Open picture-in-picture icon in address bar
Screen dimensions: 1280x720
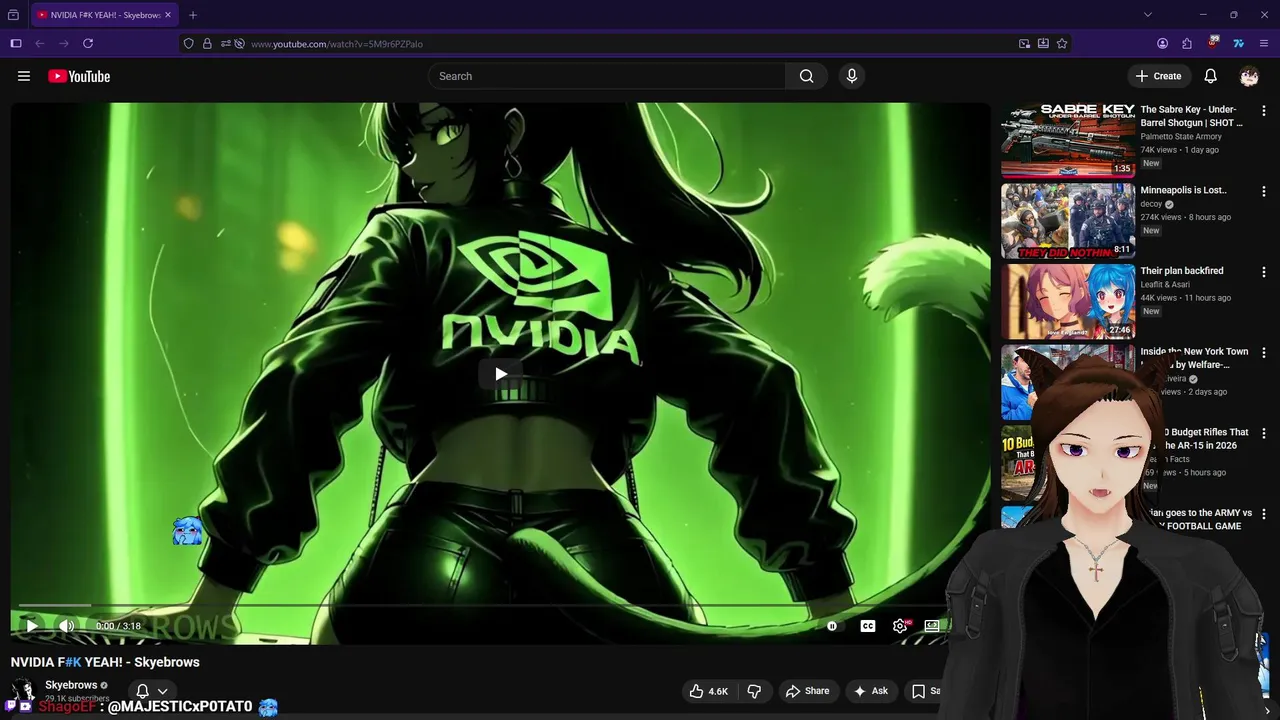(x=1024, y=44)
